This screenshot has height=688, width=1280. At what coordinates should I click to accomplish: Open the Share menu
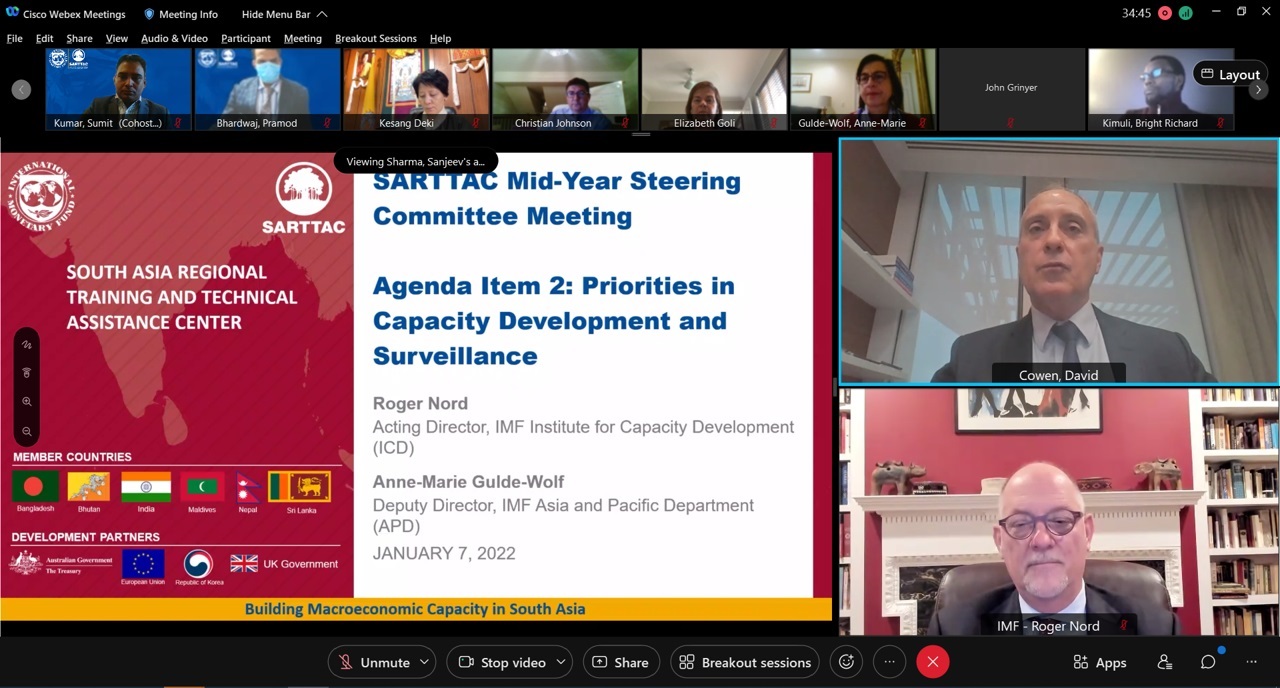(79, 38)
